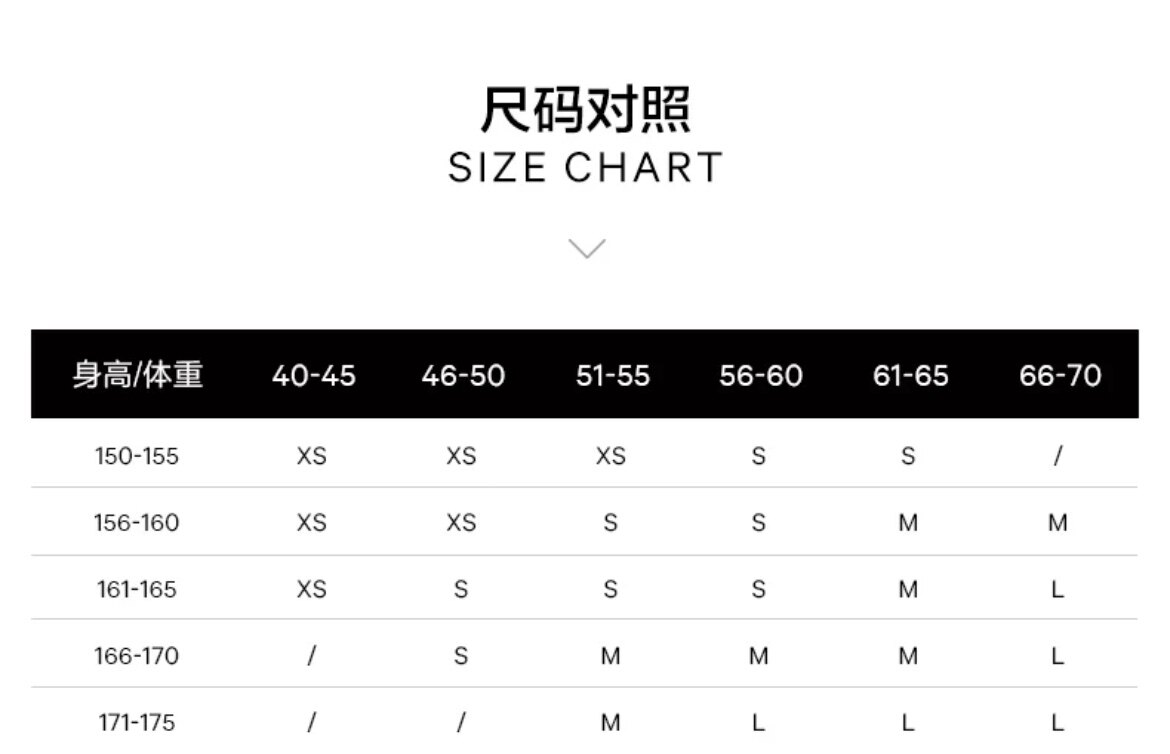1170x754 pixels.
Task: Click the 身高/体重 header cell
Action: [138, 375]
